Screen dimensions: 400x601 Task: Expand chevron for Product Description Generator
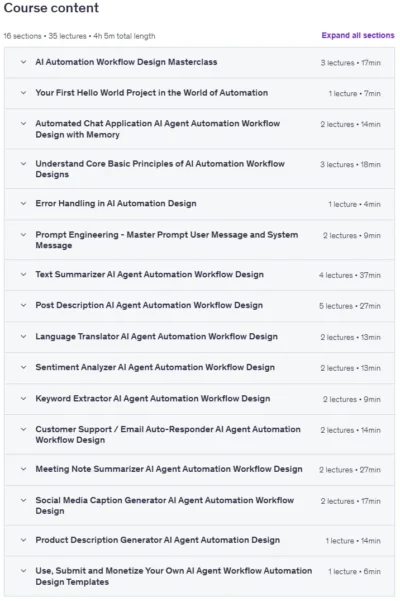(23, 540)
